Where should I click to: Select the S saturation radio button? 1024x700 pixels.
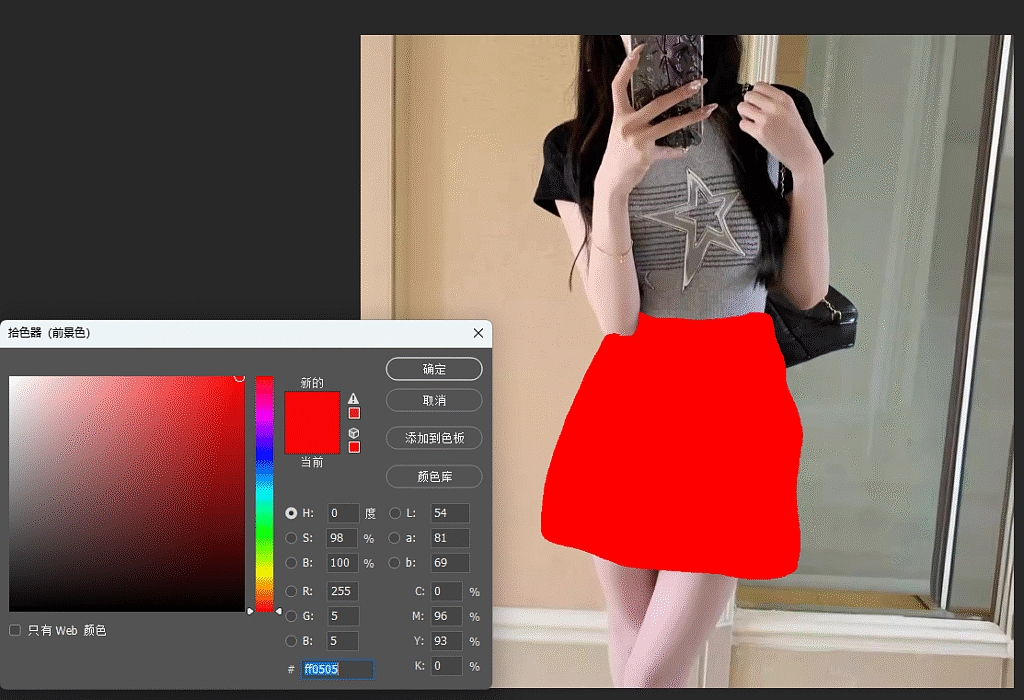291,538
